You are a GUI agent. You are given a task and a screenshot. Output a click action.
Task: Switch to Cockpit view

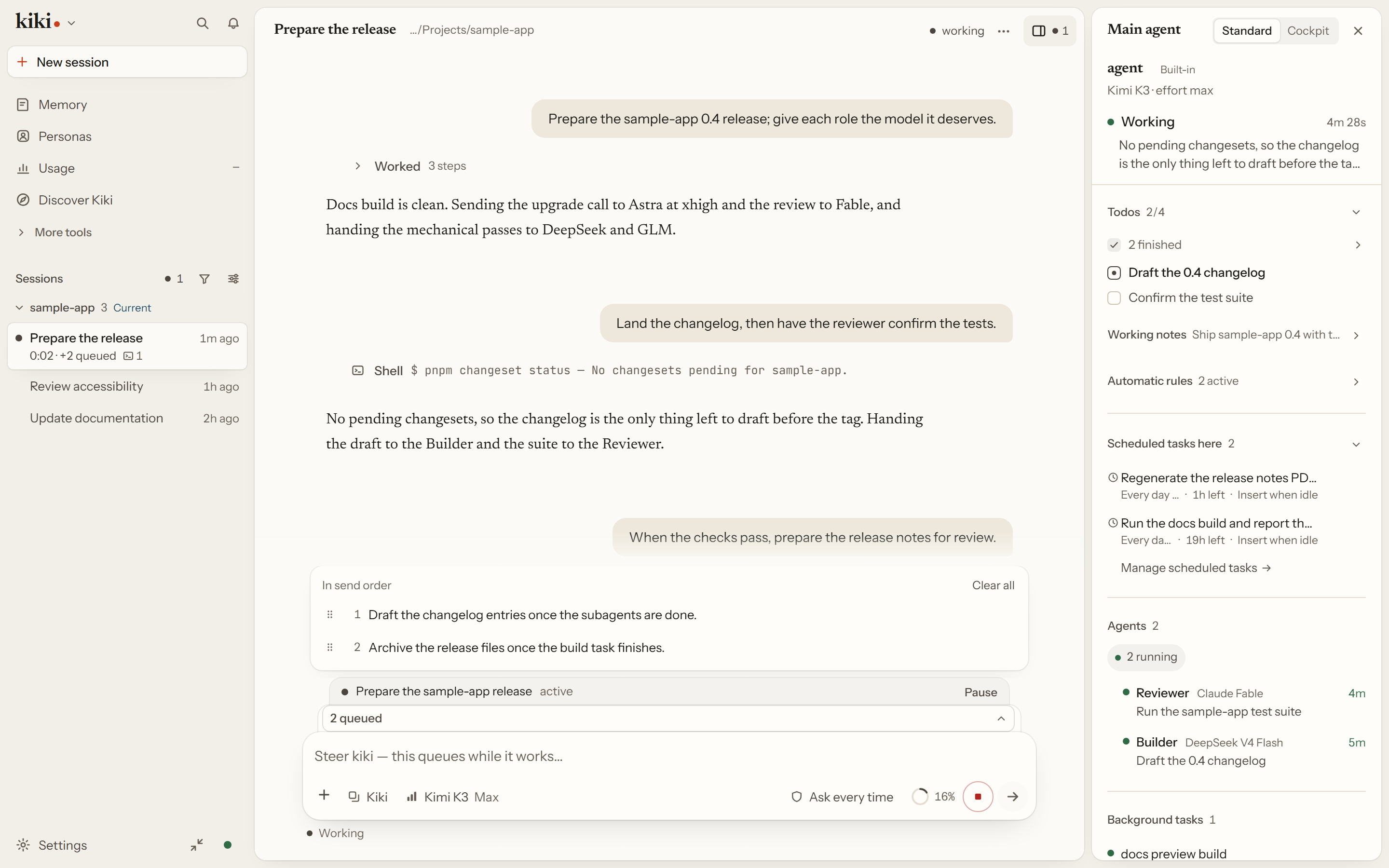coord(1307,31)
